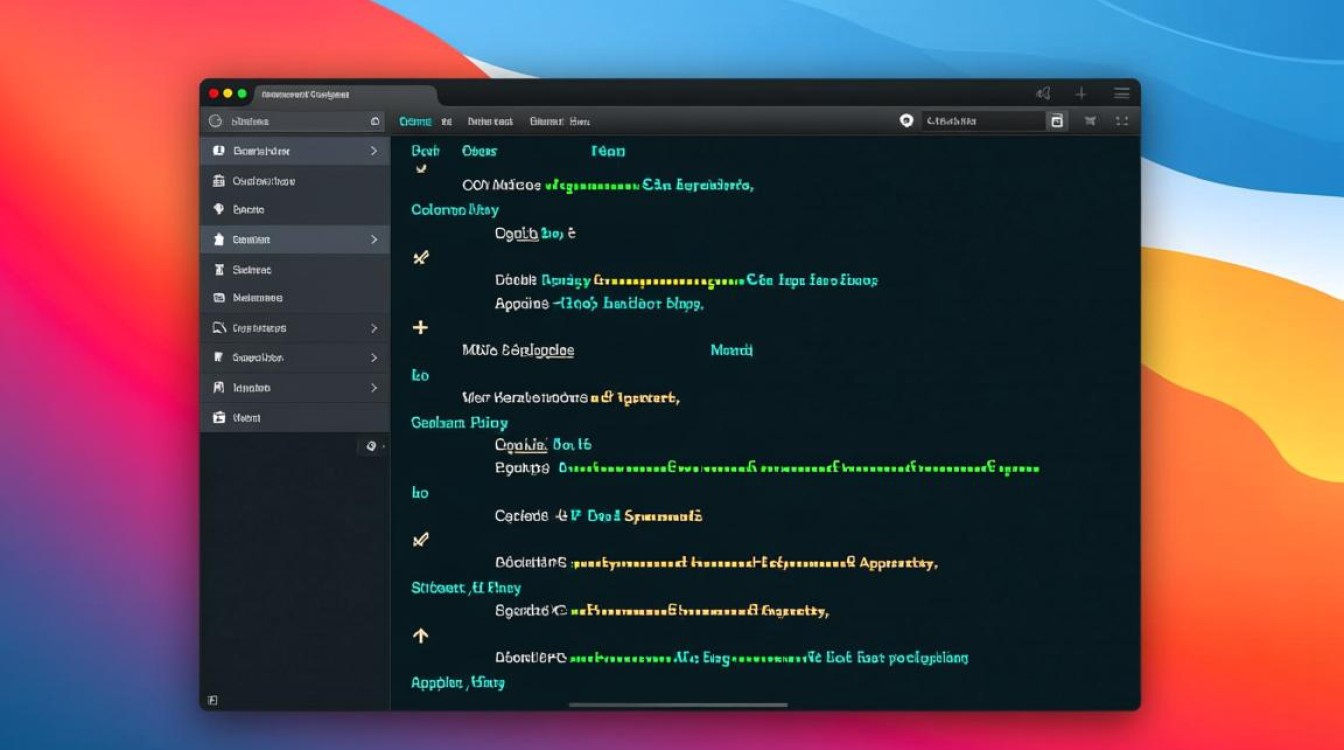Click the up arrow icon in the editor gutter
The width and height of the screenshot is (1344, 750).
tap(420, 635)
